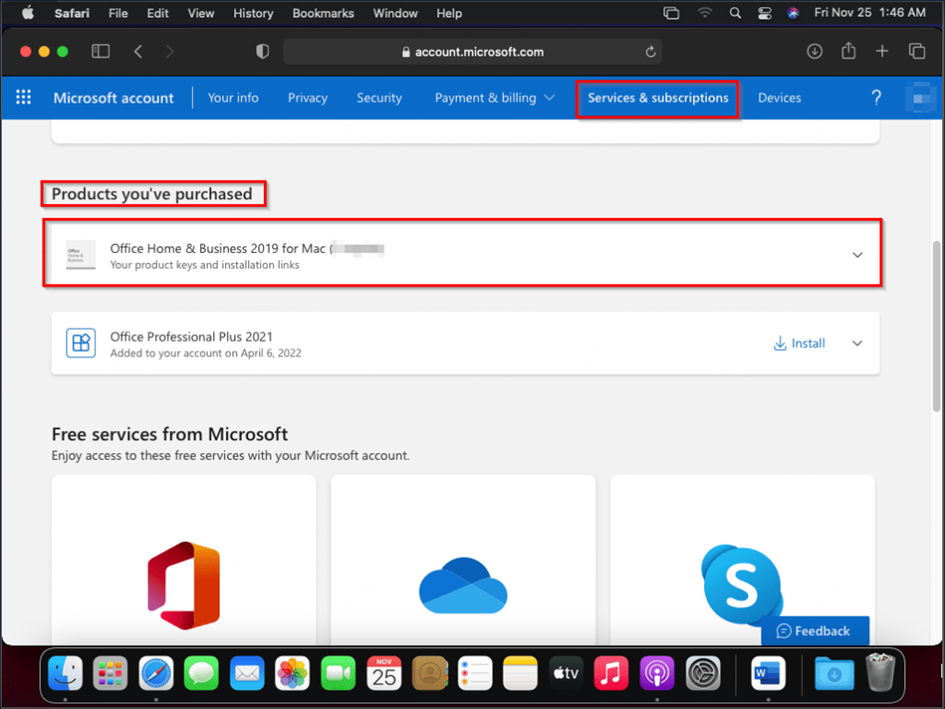Go to the Security tab
The image size is (945, 709).
point(379,98)
